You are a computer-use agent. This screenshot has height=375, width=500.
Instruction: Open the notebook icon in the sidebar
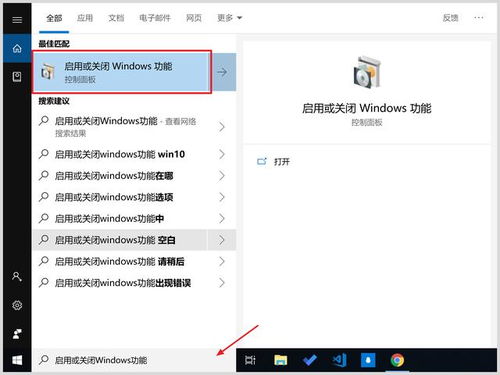(17, 77)
